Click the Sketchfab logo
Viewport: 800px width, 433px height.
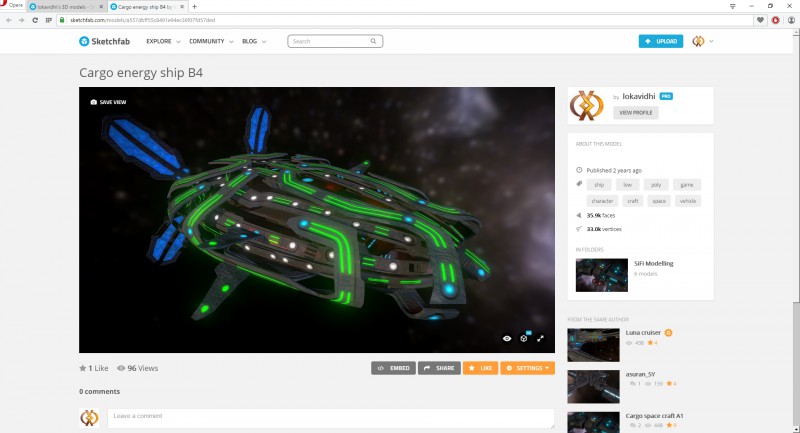(105, 41)
